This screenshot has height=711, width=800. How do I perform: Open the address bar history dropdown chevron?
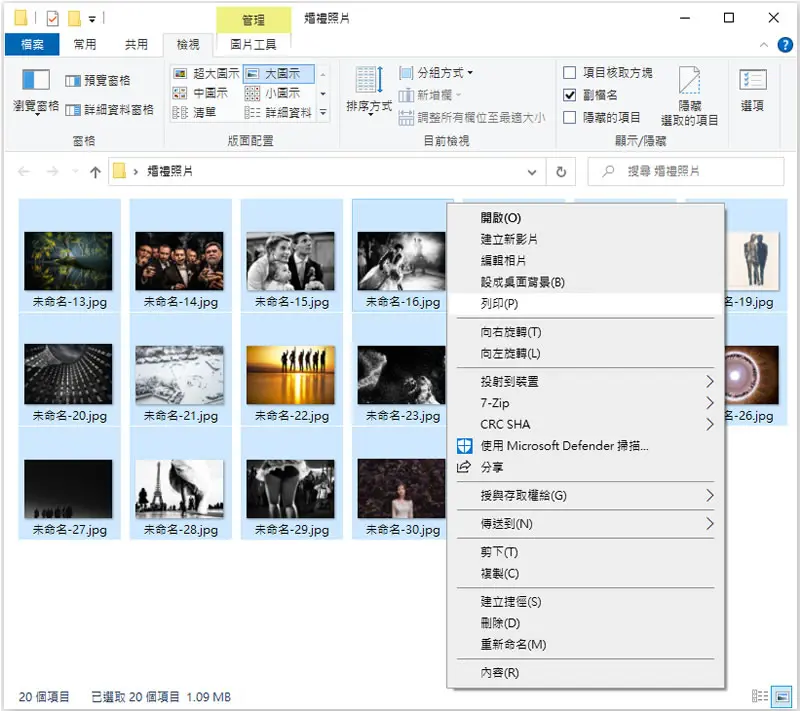click(532, 172)
